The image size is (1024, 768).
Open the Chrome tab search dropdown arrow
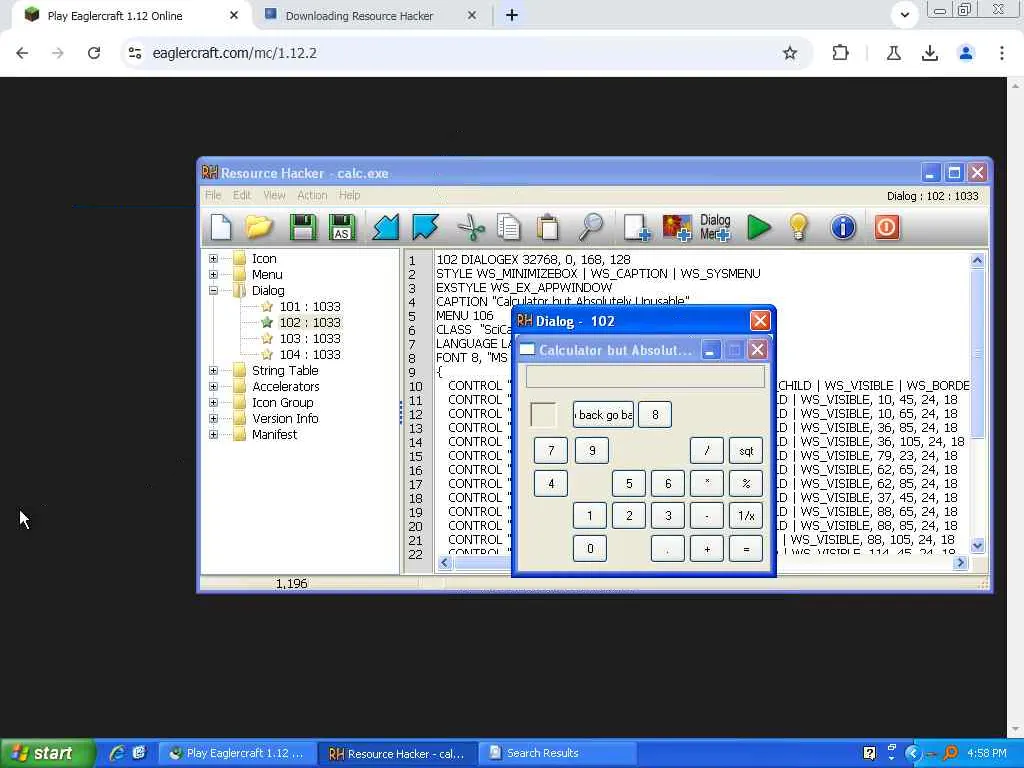click(904, 14)
